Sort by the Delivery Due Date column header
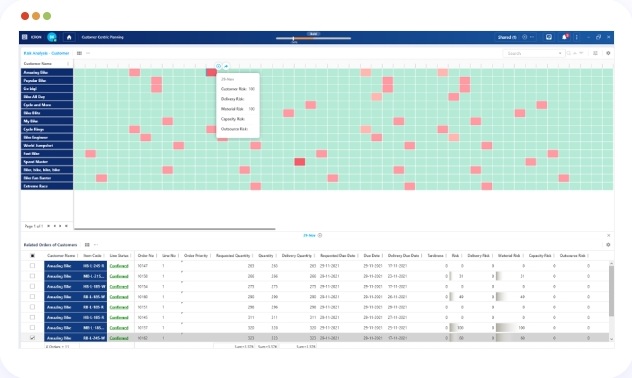 (403, 255)
